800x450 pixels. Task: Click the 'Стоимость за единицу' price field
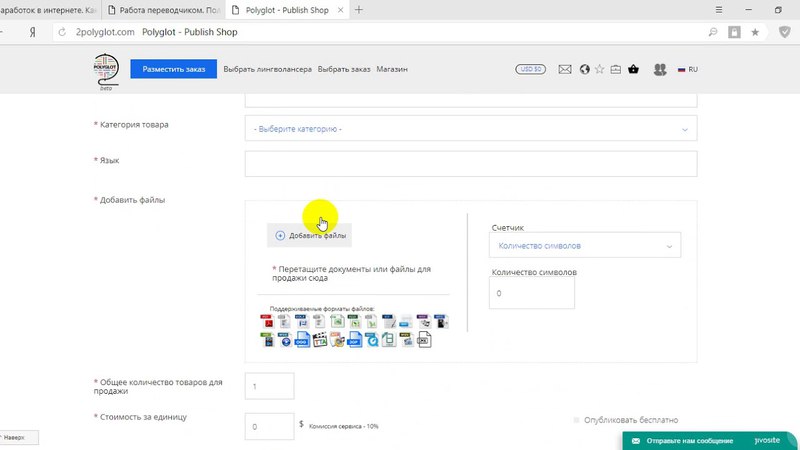click(269, 427)
